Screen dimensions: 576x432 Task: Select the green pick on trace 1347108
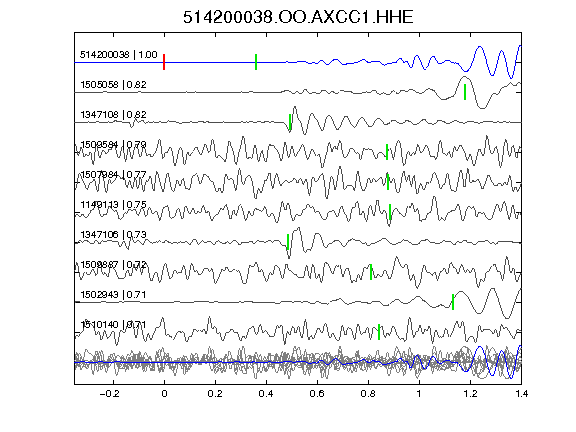pos(290,122)
